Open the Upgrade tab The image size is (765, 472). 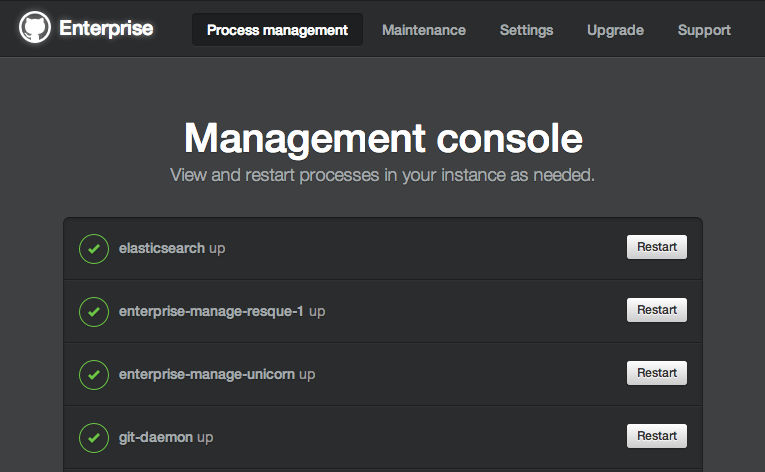click(615, 30)
